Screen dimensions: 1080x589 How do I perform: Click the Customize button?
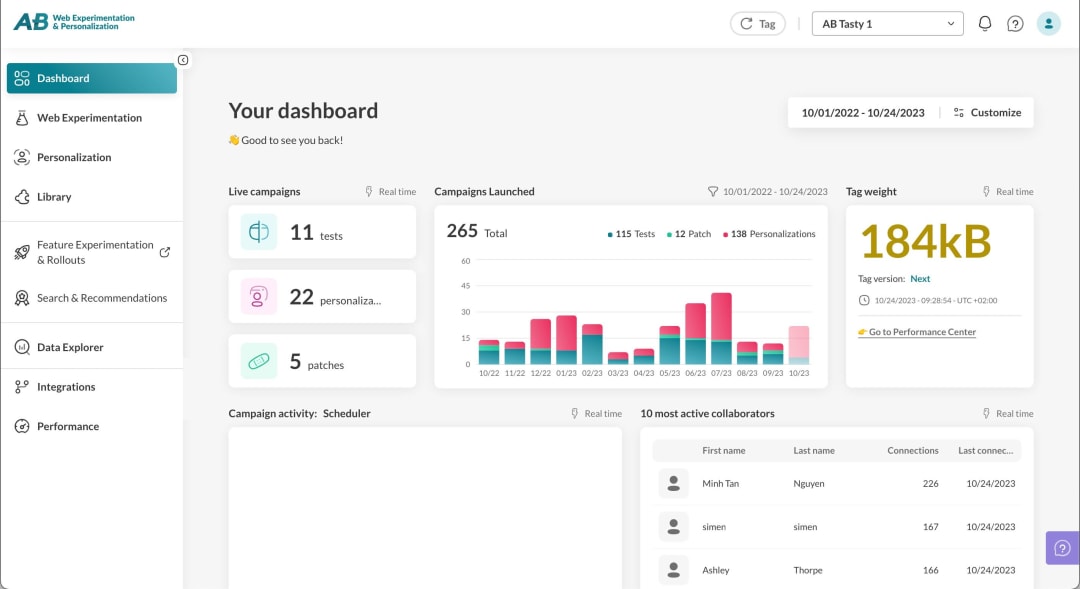[x=987, y=113]
